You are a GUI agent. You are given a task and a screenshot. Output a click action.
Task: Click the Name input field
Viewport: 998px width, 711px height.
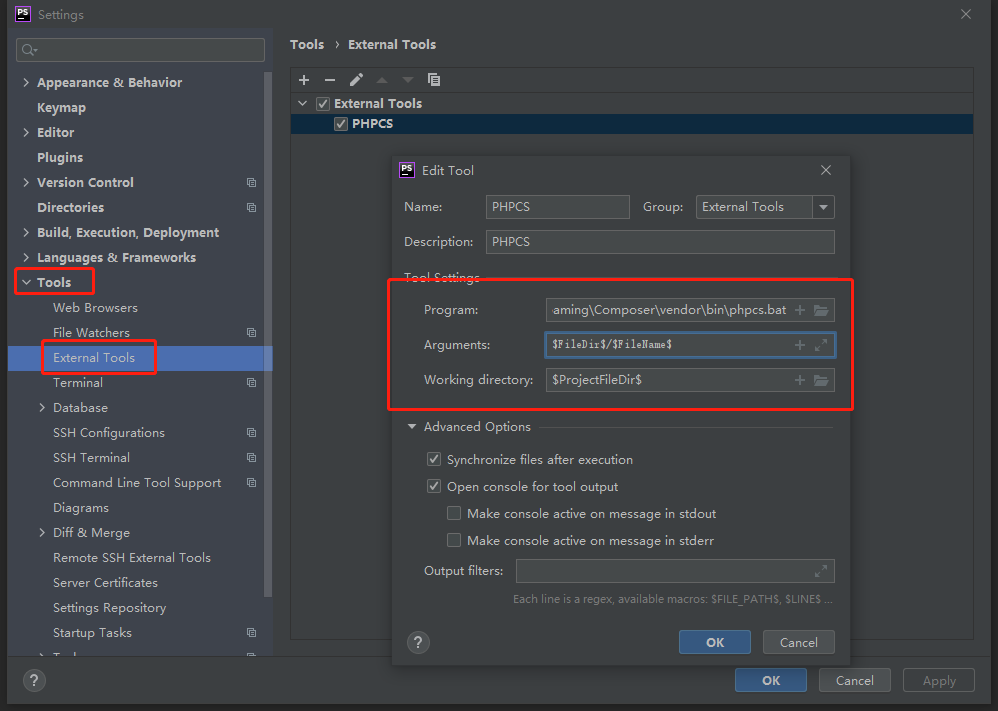click(x=558, y=207)
